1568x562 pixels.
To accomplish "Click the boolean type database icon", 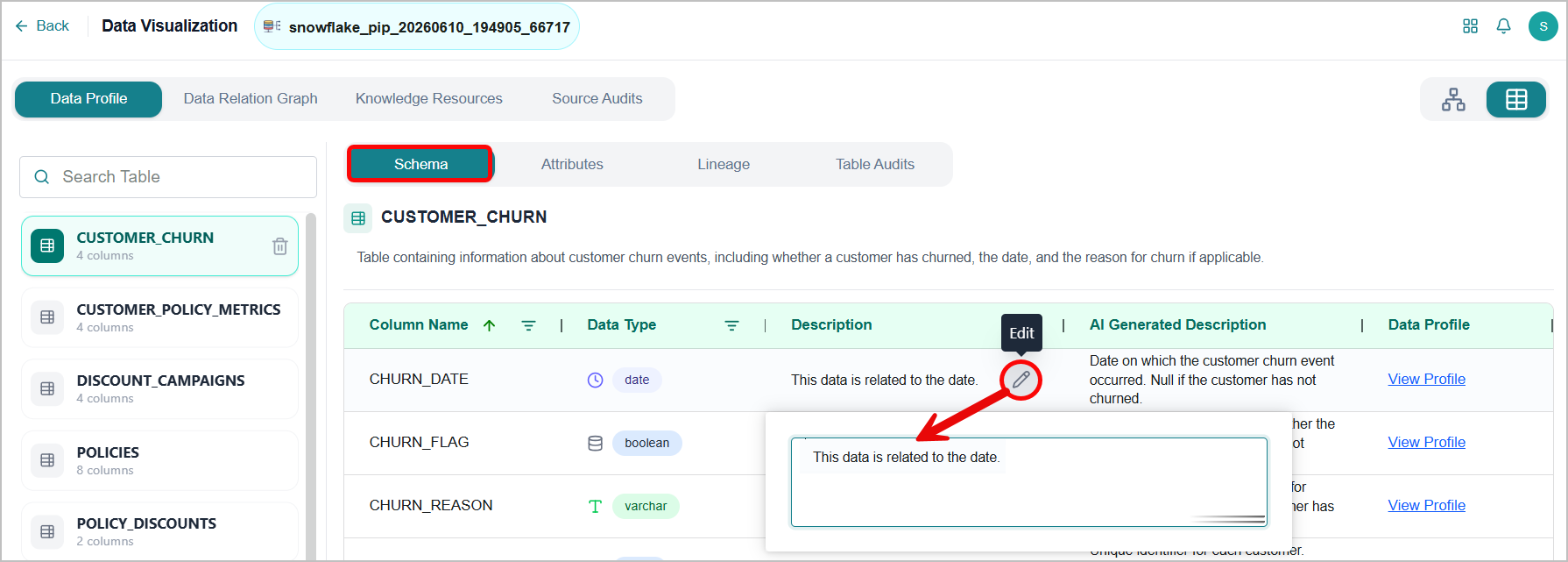I will coord(595,443).
